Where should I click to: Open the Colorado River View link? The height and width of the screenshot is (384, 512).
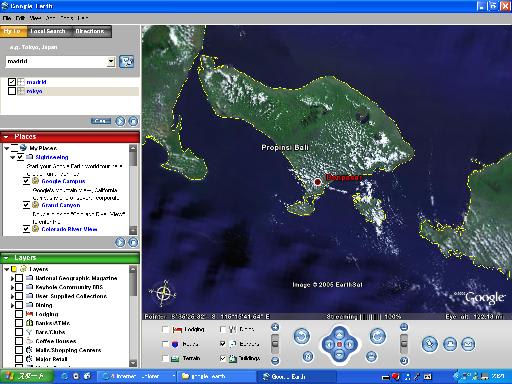[69, 229]
